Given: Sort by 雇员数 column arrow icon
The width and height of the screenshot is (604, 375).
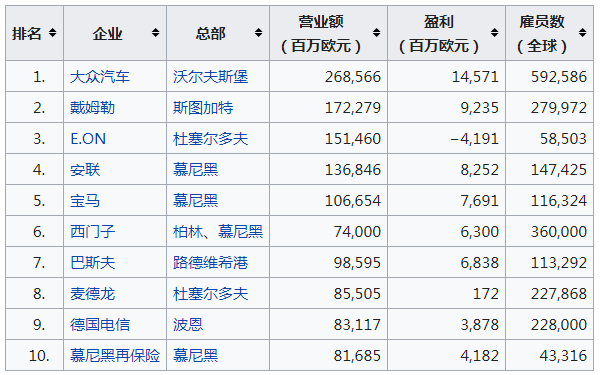Looking at the screenshot, I should tap(582, 33).
